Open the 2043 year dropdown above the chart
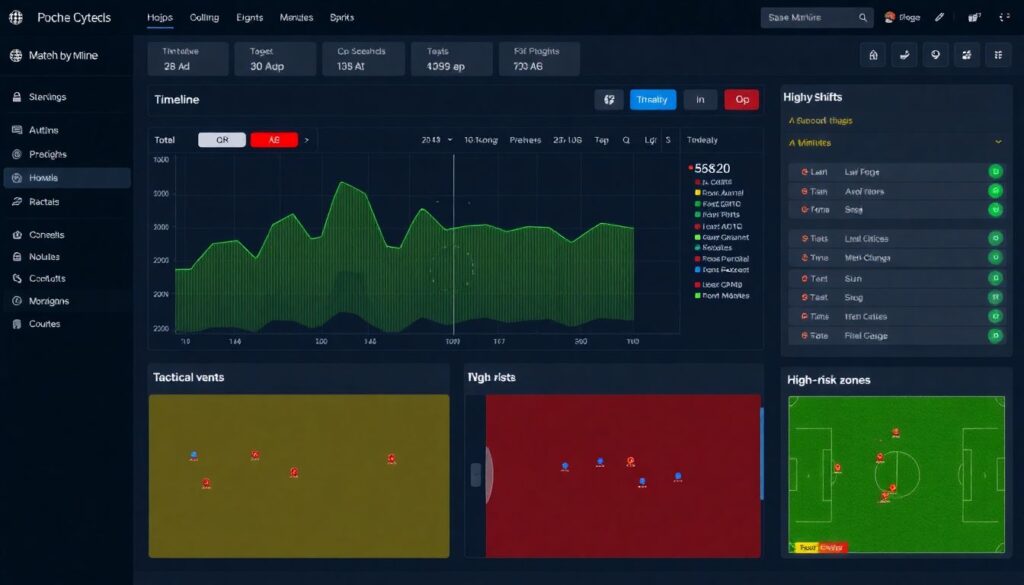The image size is (1024, 585). (x=438, y=140)
